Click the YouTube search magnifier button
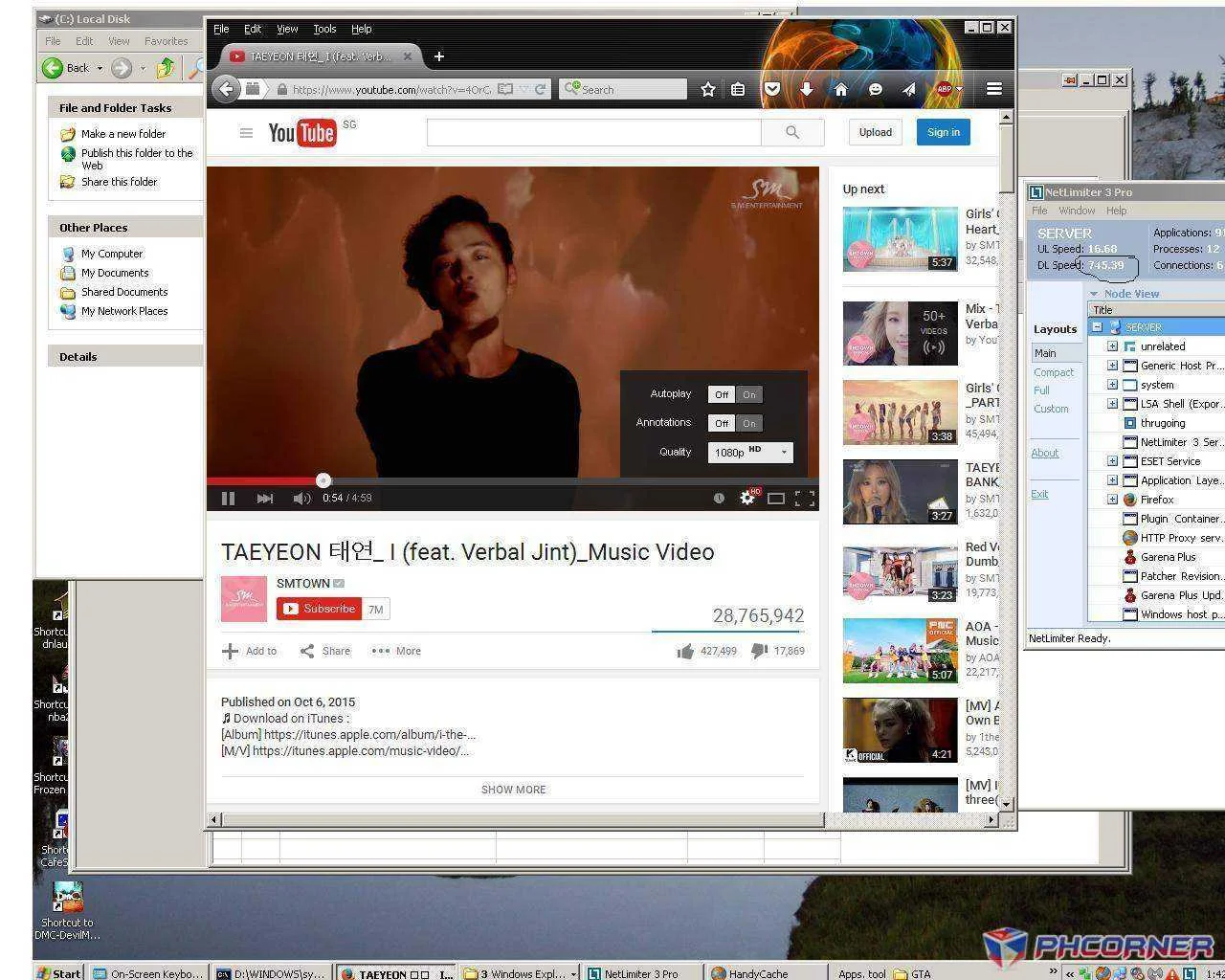Screen dimensions: 1225x980 [792, 132]
